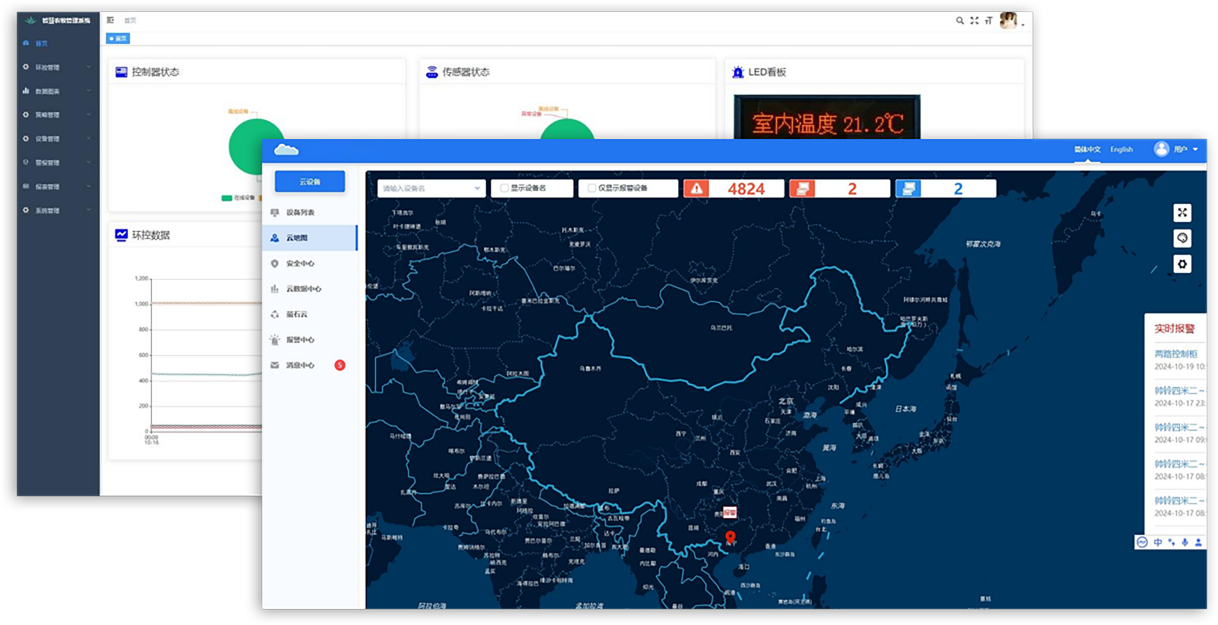Image resolution: width=1218 pixels, height=625 pixels.
Task: Open 消息中心 with 5 notifications
Action: tap(300, 365)
